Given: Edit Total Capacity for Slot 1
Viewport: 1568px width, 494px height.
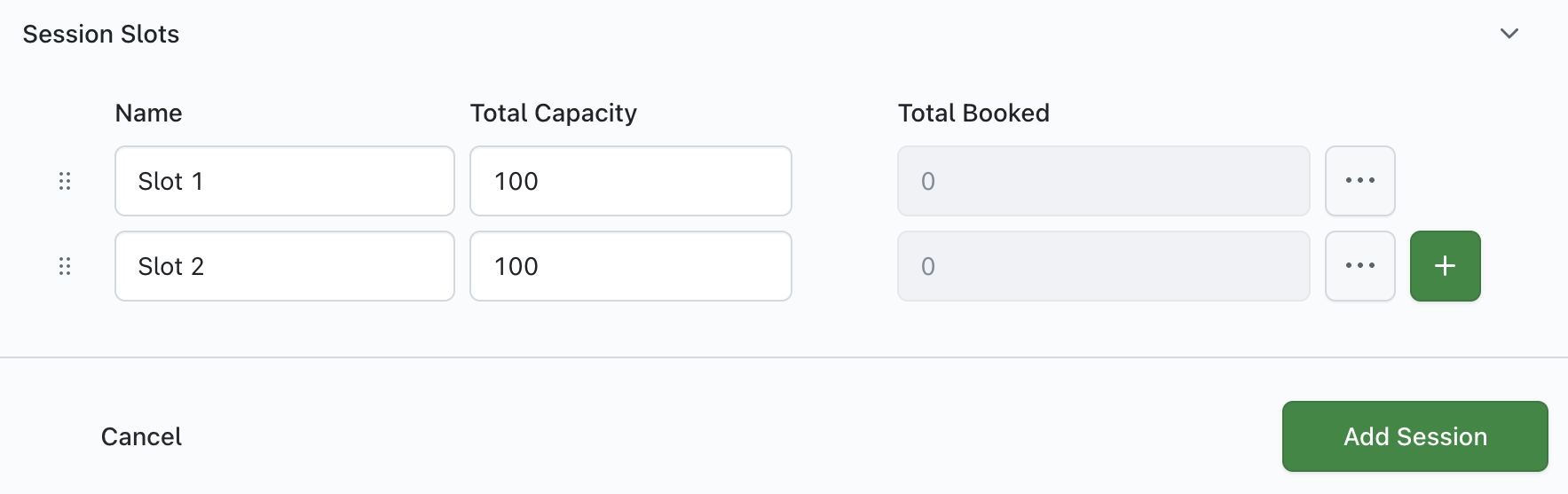Looking at the screenshot, I should coord(630,181).
